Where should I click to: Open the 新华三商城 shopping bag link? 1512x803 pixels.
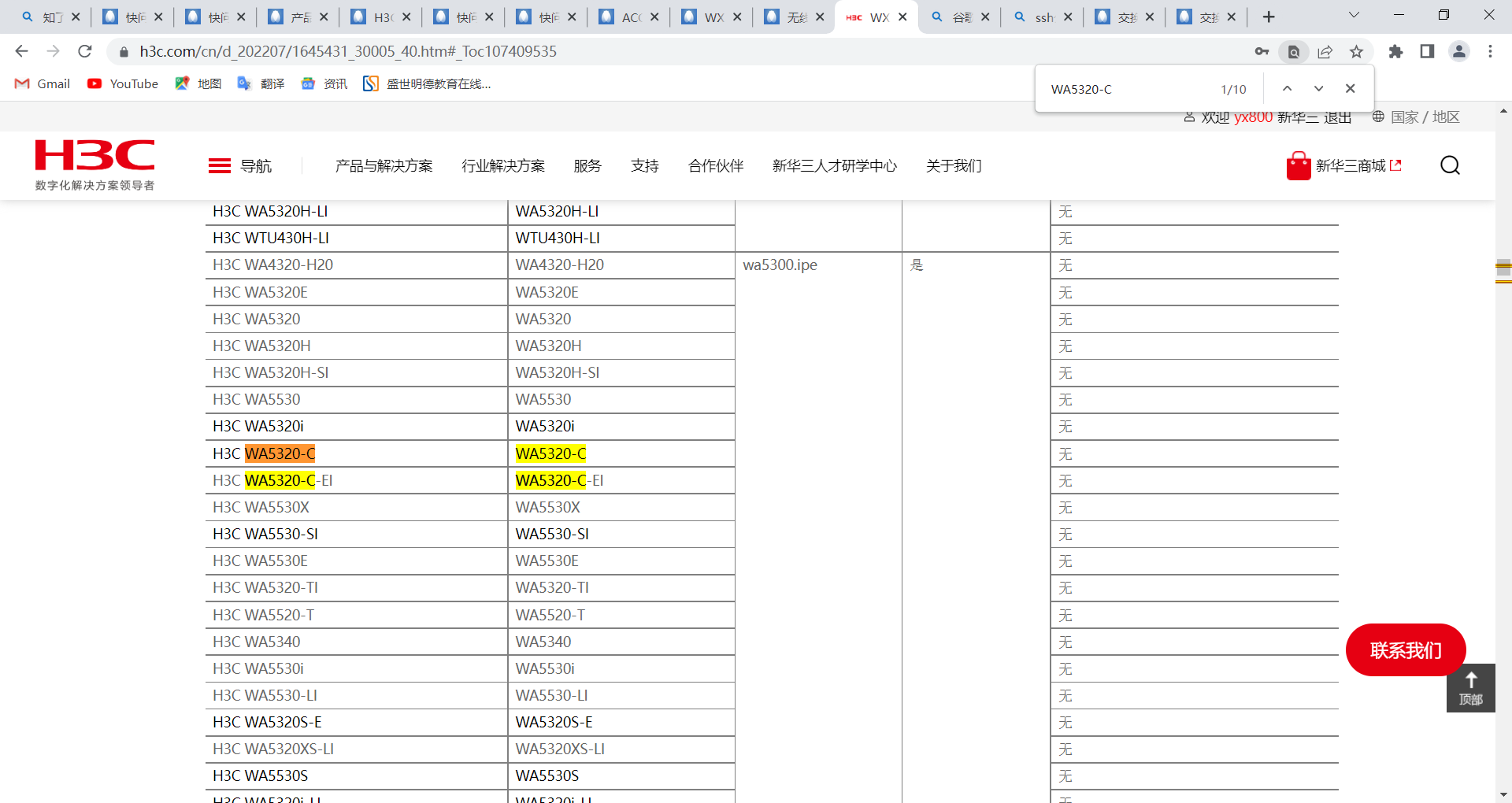(x=1344, y=165)
